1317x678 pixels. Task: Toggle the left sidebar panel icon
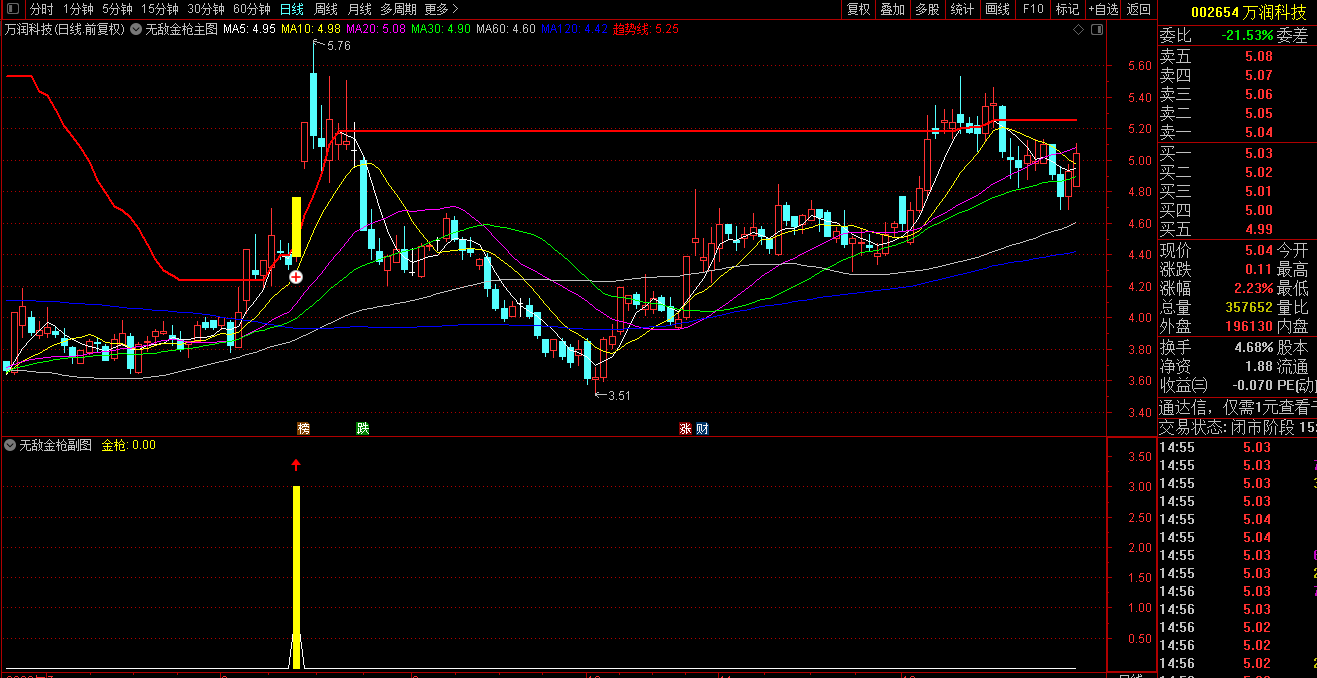coord(12,9)
